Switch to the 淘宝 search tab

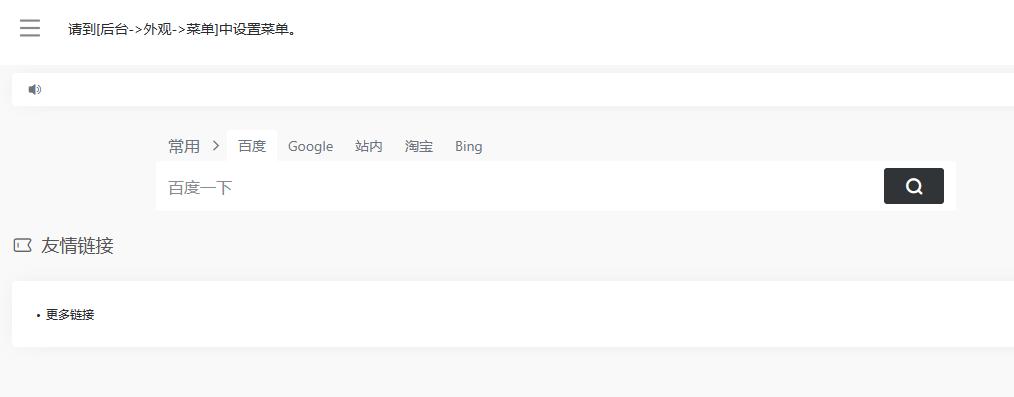click(x=418, y=146)
